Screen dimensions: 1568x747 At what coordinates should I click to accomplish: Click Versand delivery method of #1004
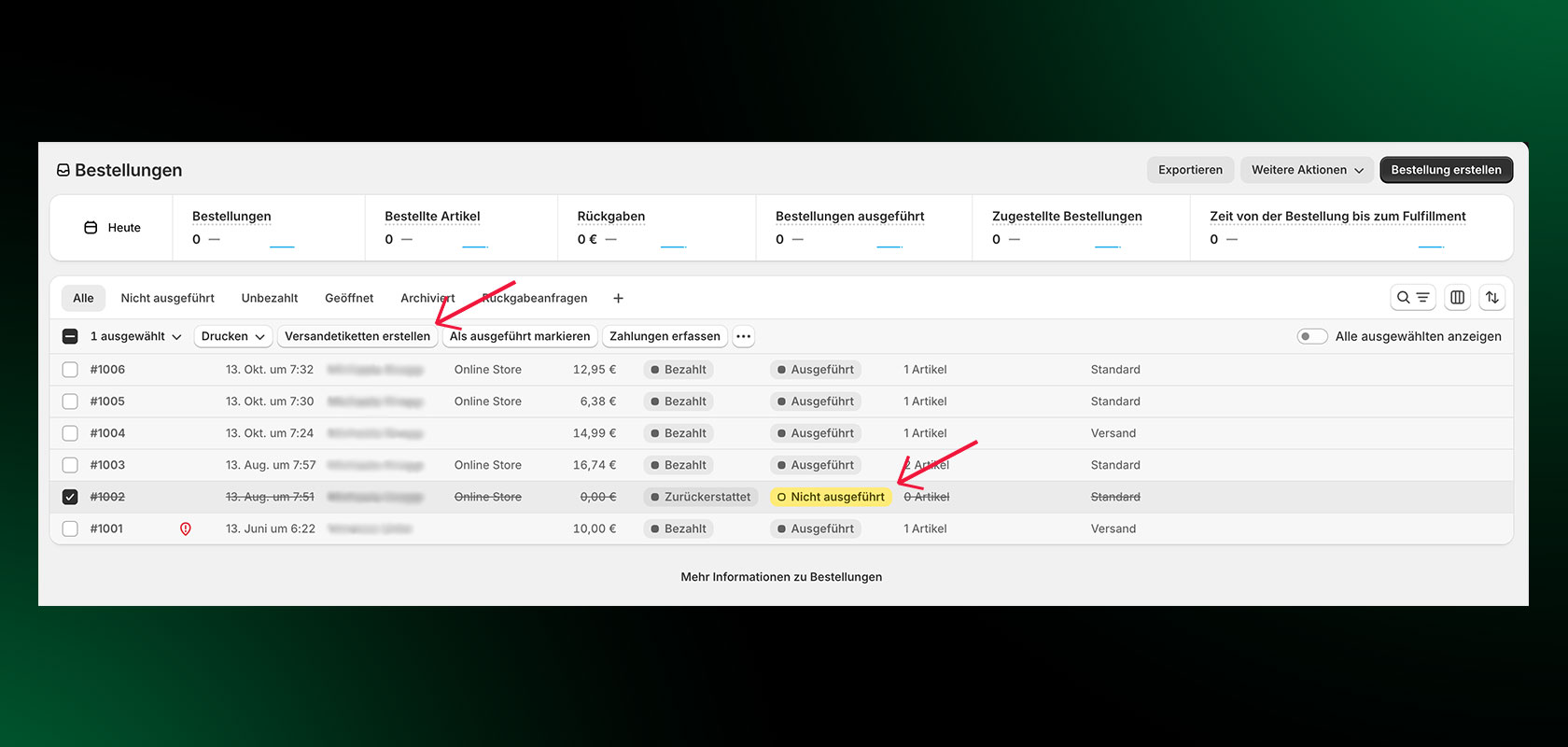[1113, 433]
